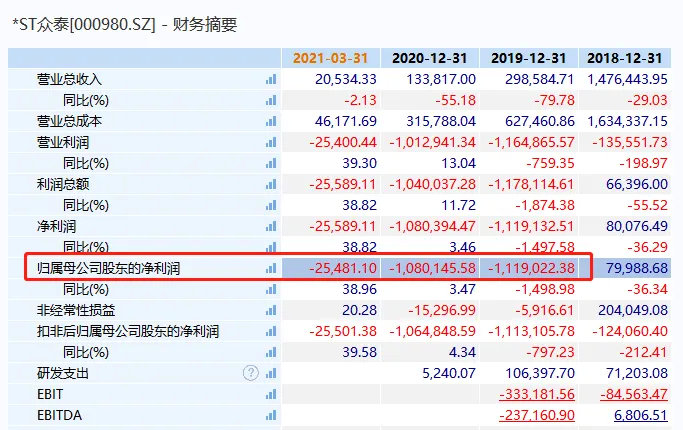Open chart icon for 同比(%) under 扣非后归属母公司股东的净利润
This screenshot has height=430, width=683.
(271, 352)
